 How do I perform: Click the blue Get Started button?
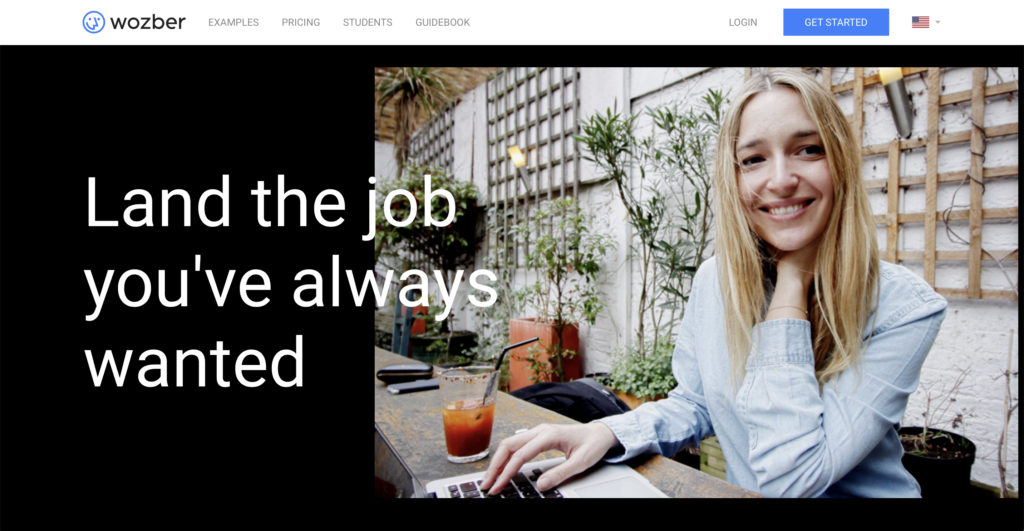[x=835, y=22]
